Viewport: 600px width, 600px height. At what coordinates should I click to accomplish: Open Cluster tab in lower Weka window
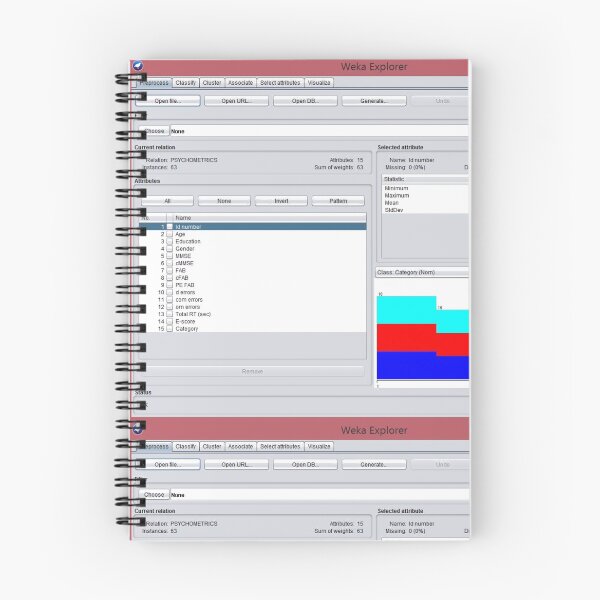point(212,446)
